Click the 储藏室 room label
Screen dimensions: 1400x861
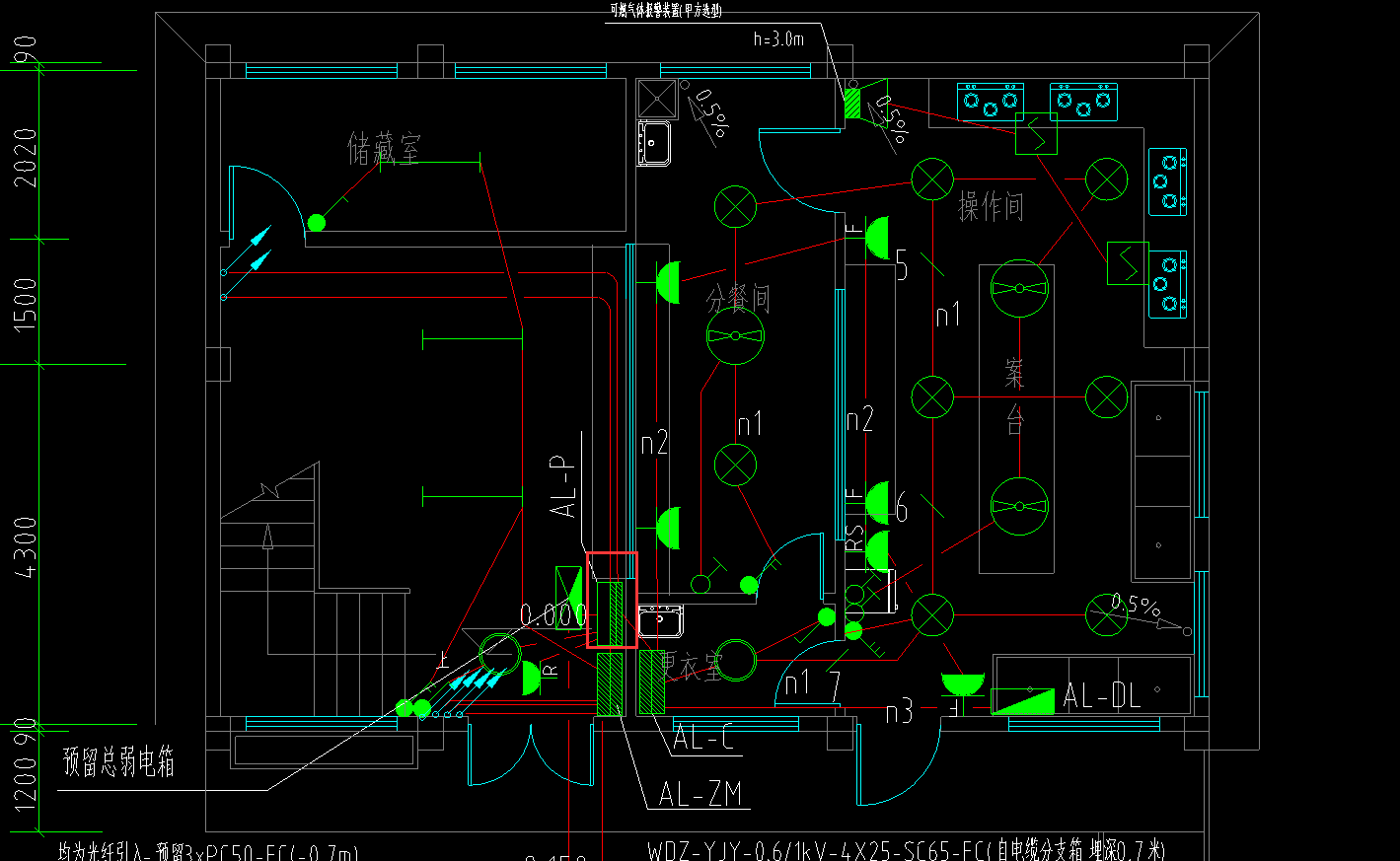click(384, 149)
